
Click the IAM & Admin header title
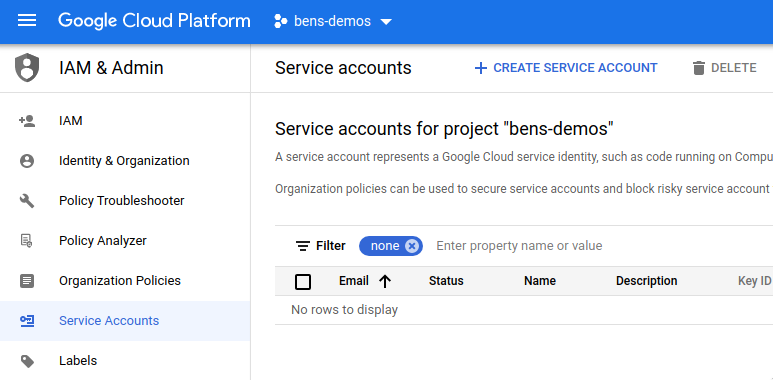coord(111,68)
